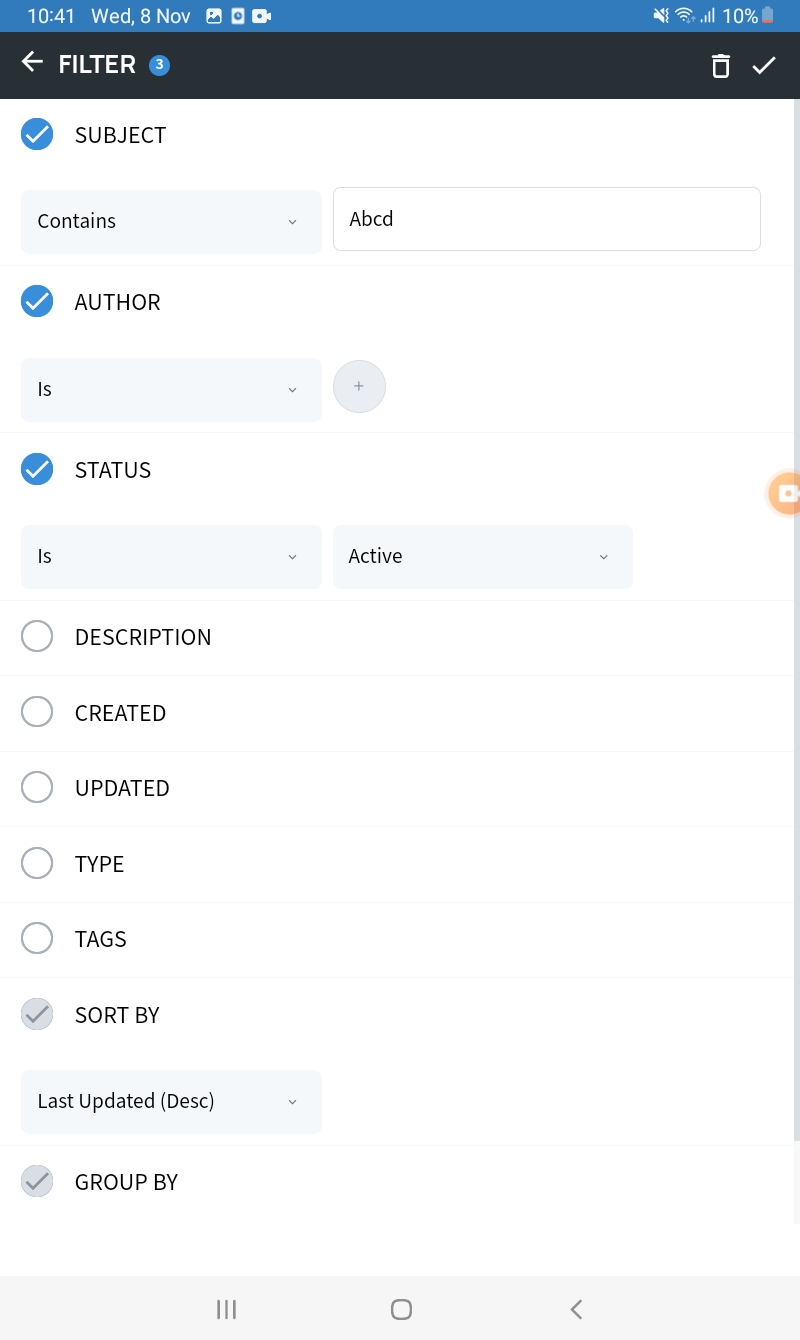
Task: Enable the Created filter
Action: [x=37, y=712]
